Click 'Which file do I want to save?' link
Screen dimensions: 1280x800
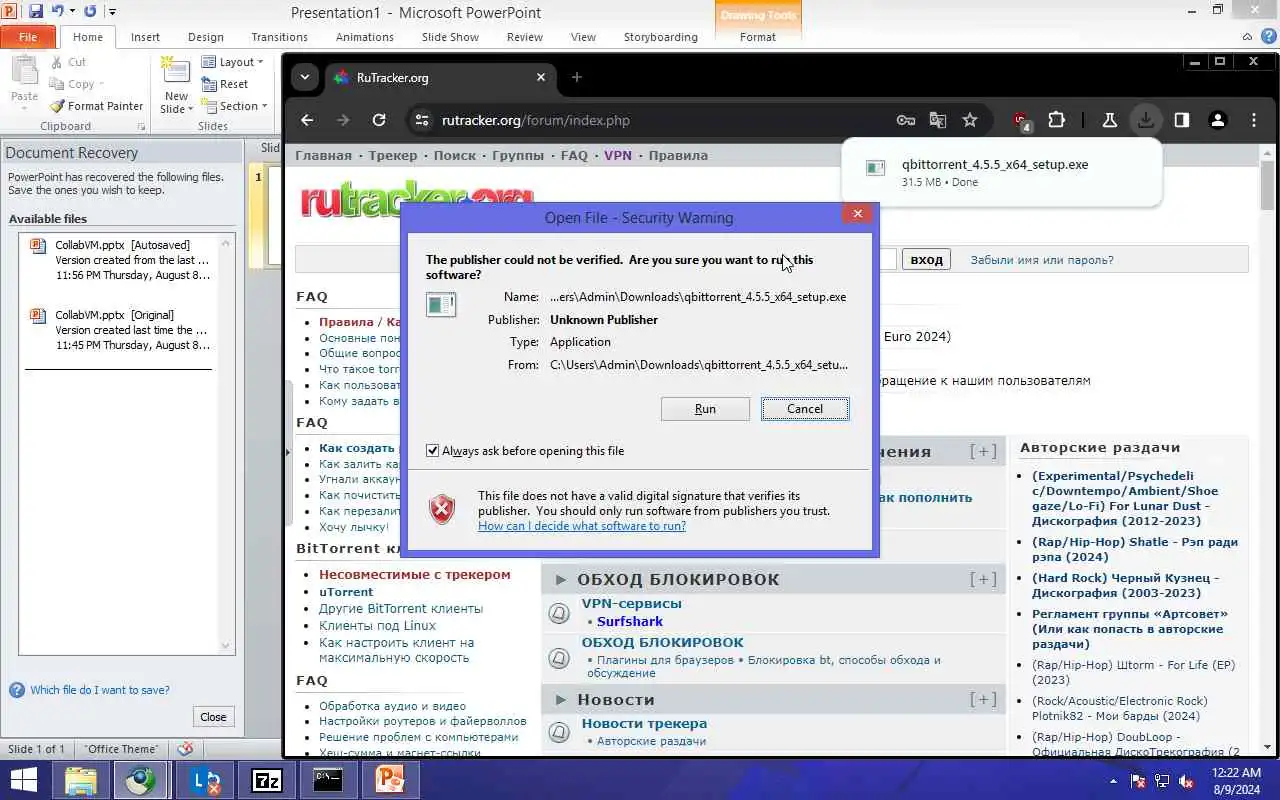100,690
